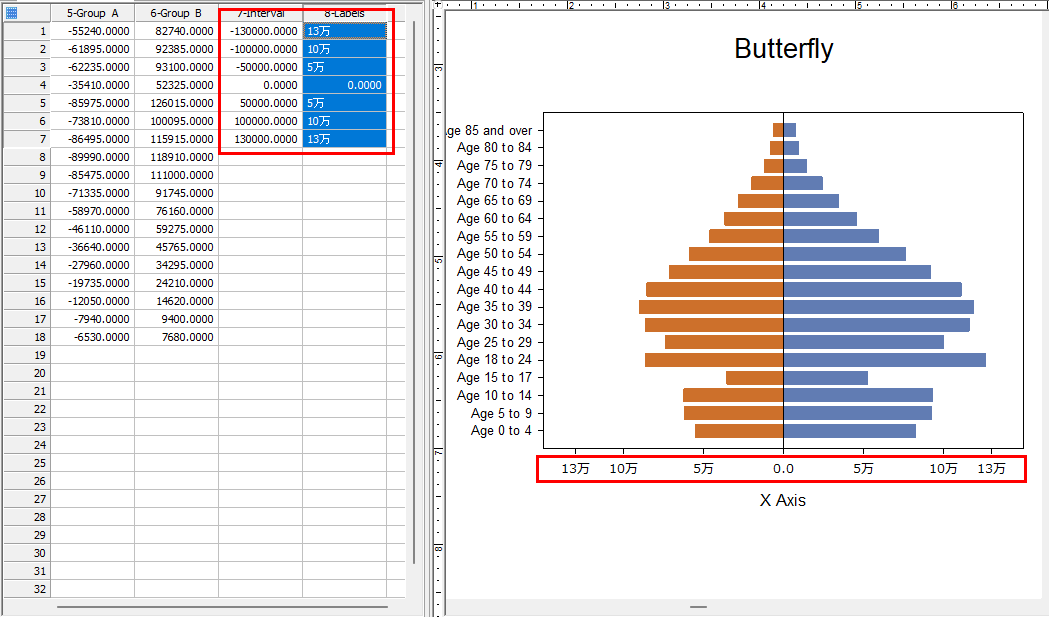
Task: Click the Age 85 and over axis label
Action: coord(490,130)
